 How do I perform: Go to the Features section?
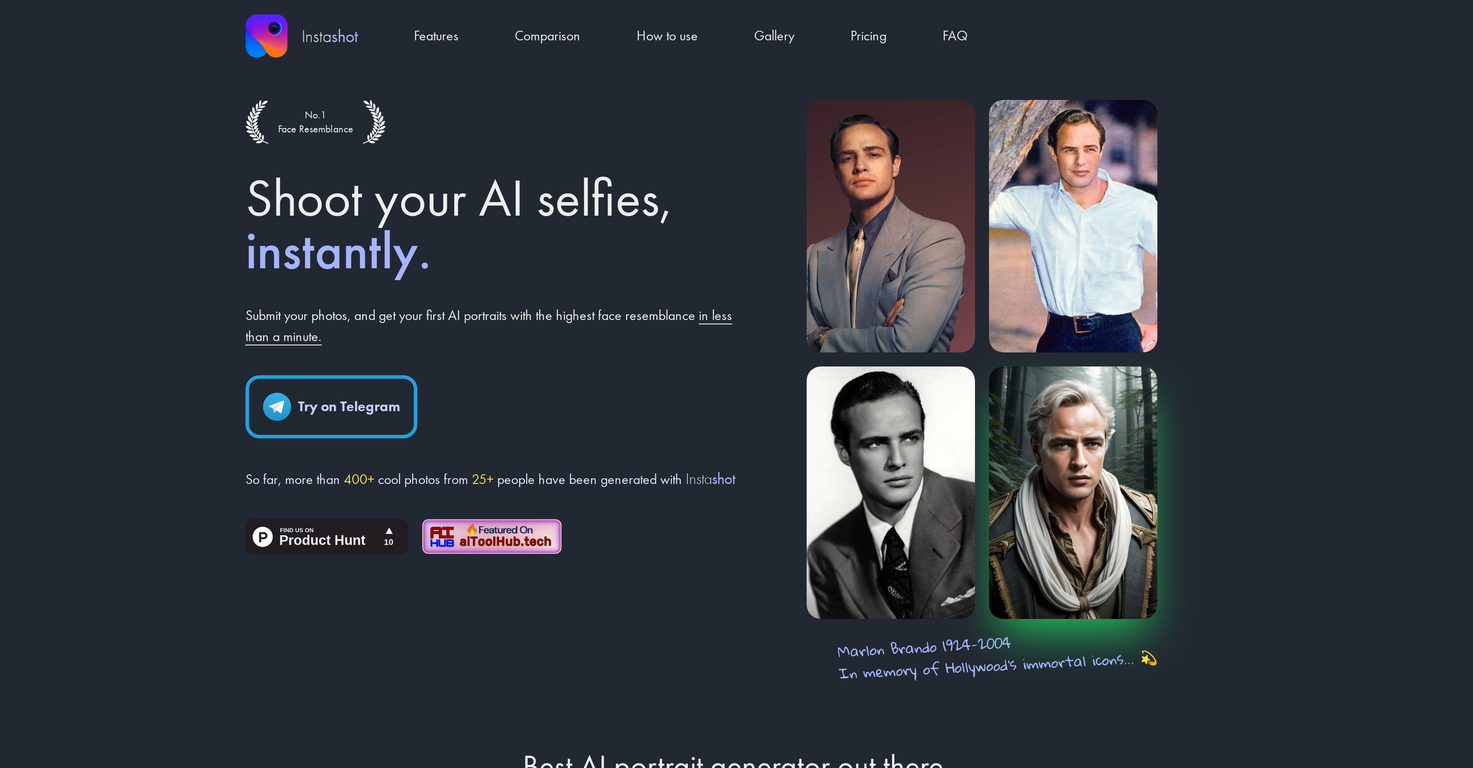(x=436, y=36)
